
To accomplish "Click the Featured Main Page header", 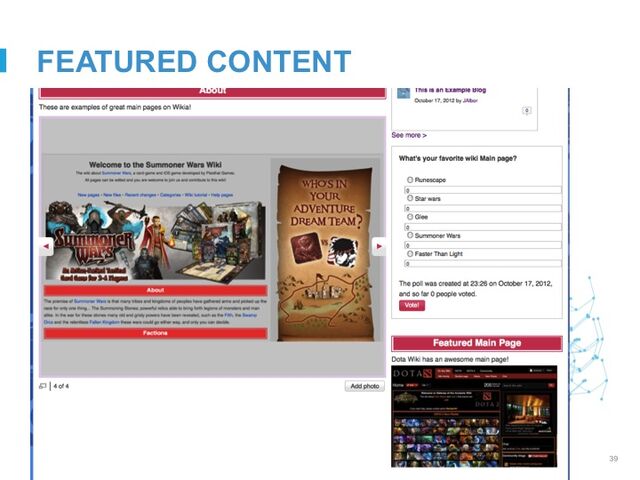I will click(477, 343).
